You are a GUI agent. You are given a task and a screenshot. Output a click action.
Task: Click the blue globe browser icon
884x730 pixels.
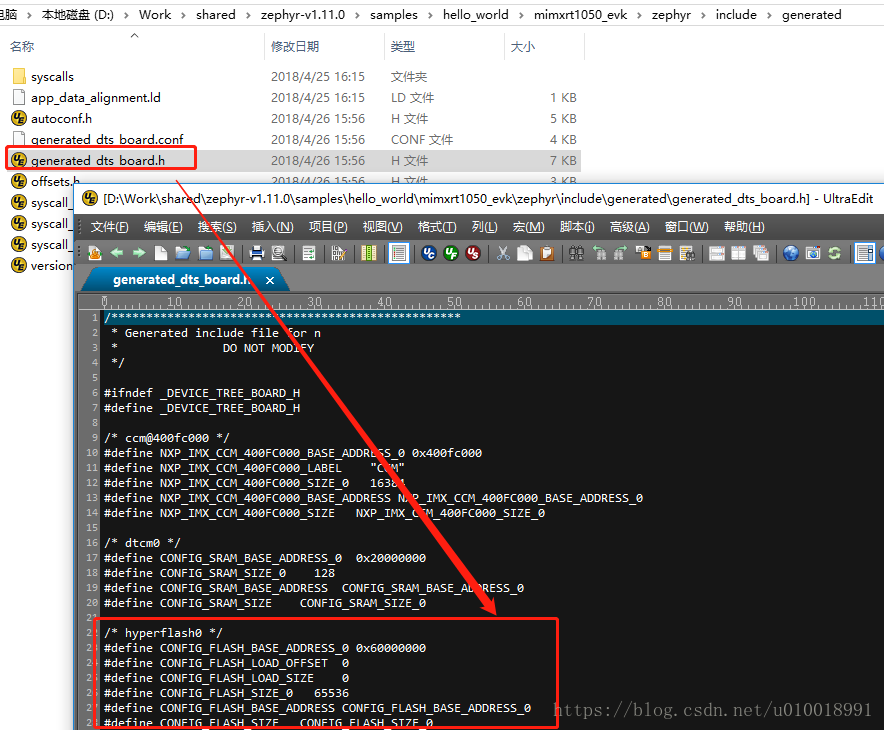791,253
